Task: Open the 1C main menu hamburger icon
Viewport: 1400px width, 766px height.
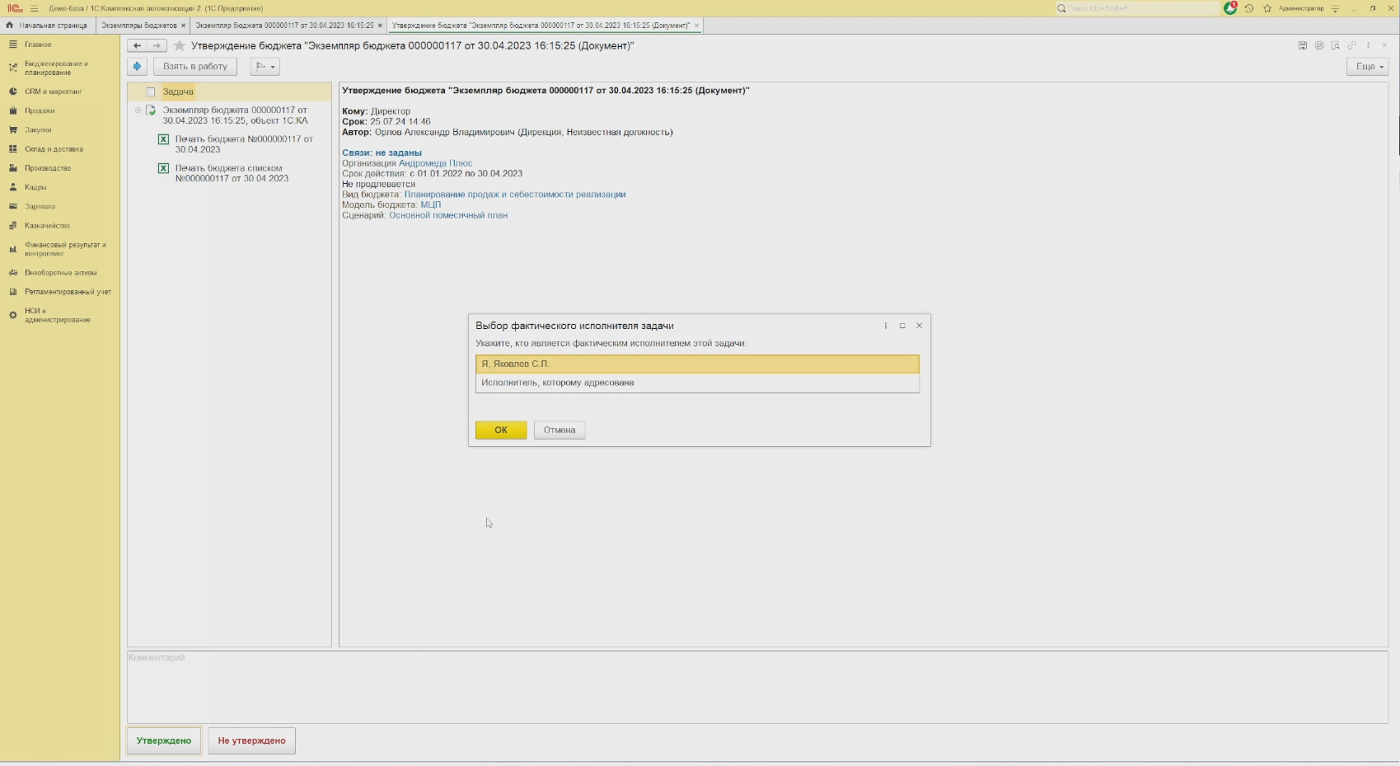Action: coord(34,8)
